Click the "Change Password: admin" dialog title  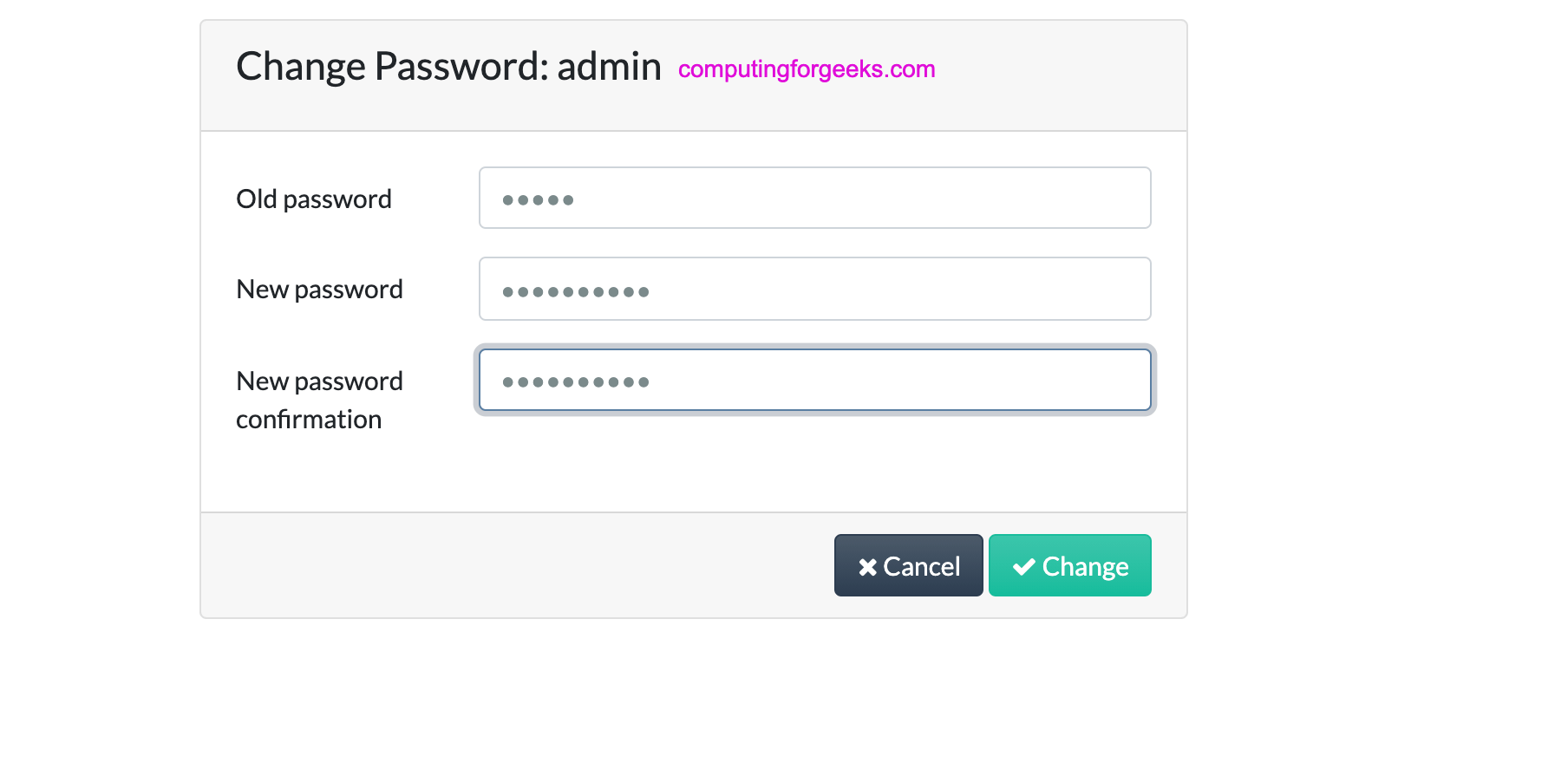pyautogui.click(x=448, y=67)
